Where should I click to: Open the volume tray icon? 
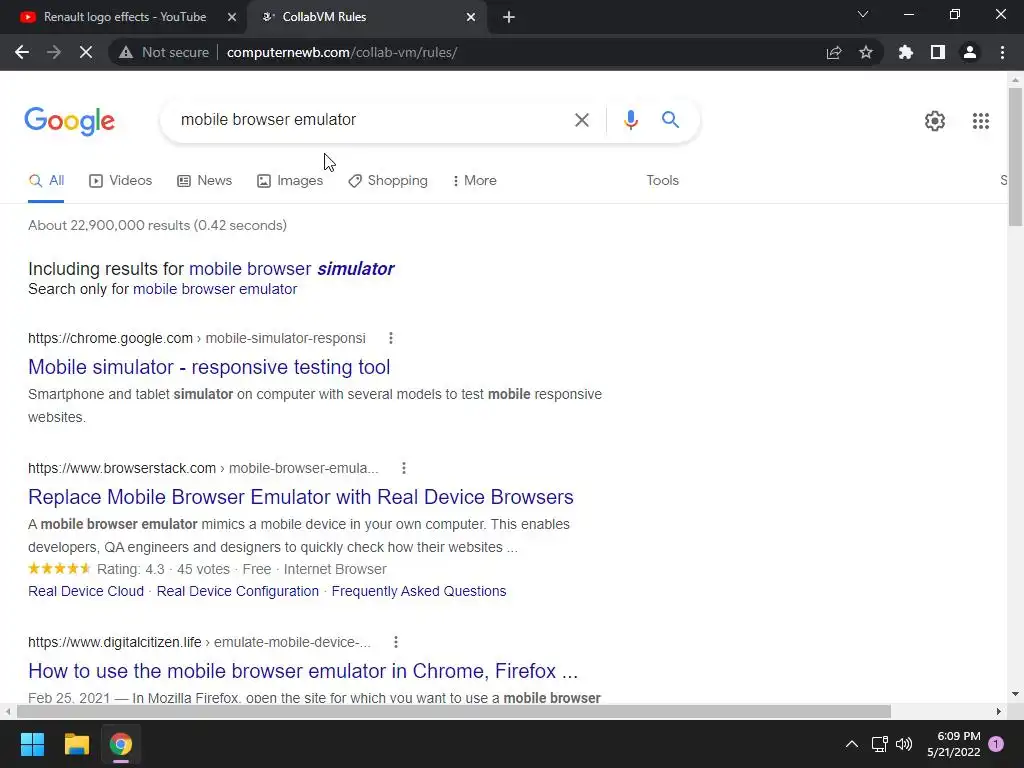pyautogui.click(x=904, y=744)
